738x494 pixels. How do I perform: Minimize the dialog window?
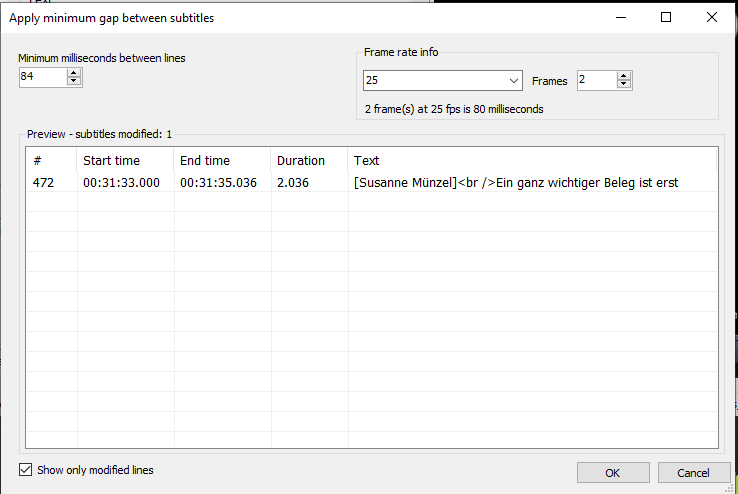point(621,17)
